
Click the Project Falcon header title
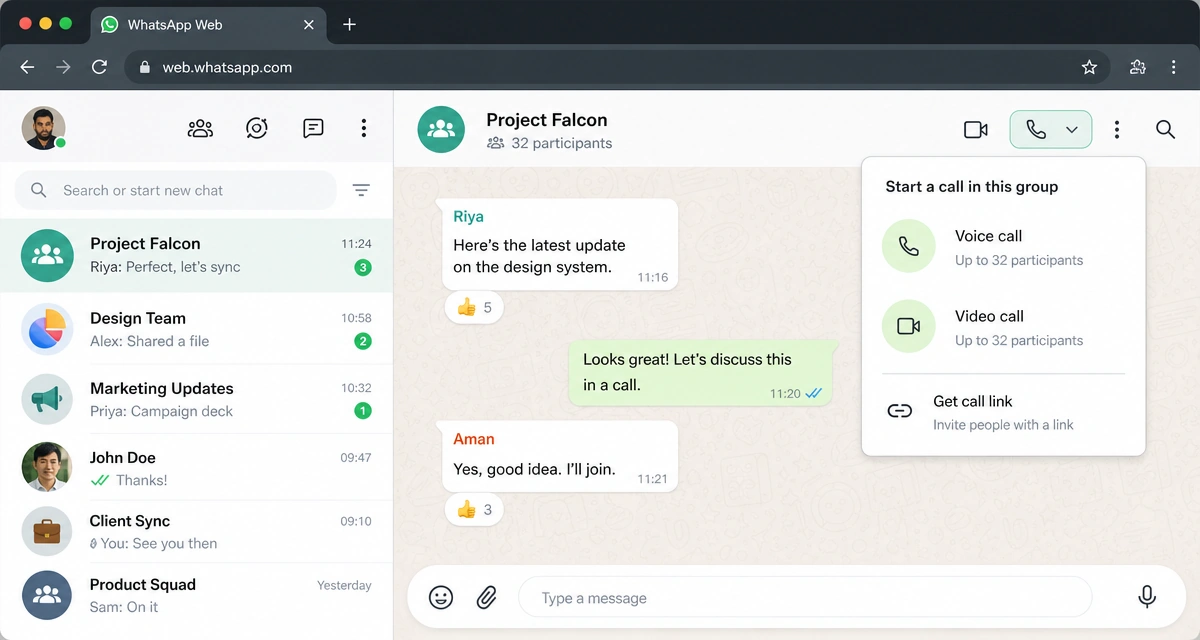point(547,120)
